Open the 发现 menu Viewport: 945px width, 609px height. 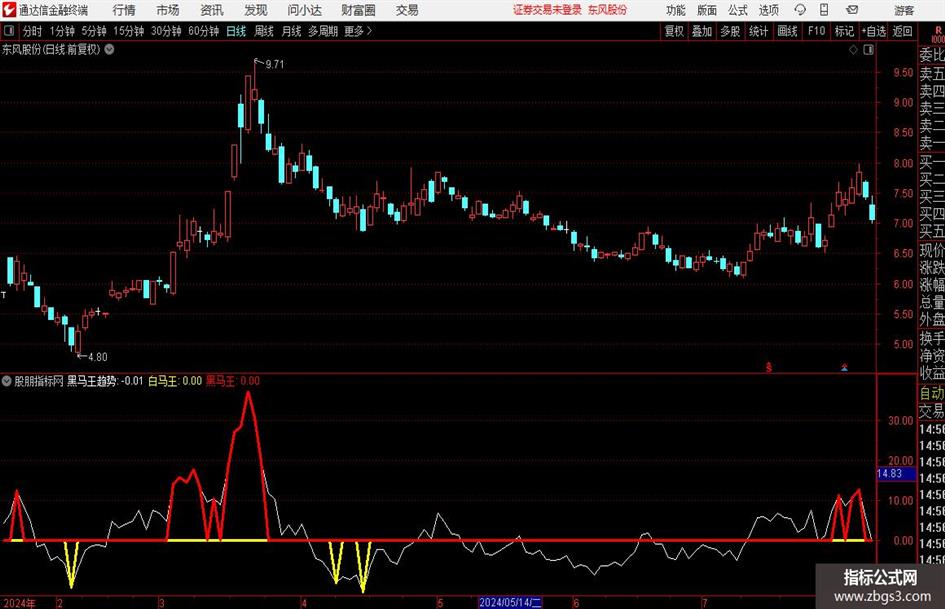256,10
